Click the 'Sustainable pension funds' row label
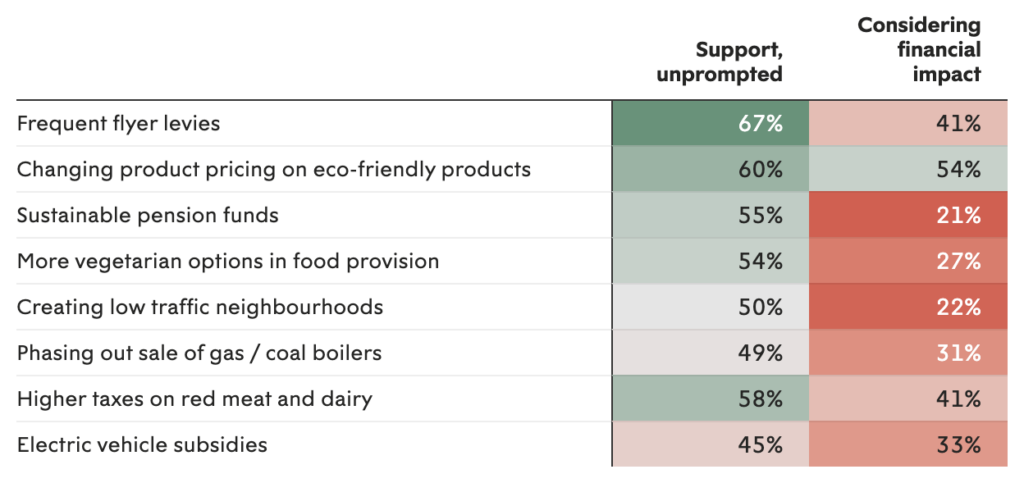 pyautogui.click(x=147, y=215)
